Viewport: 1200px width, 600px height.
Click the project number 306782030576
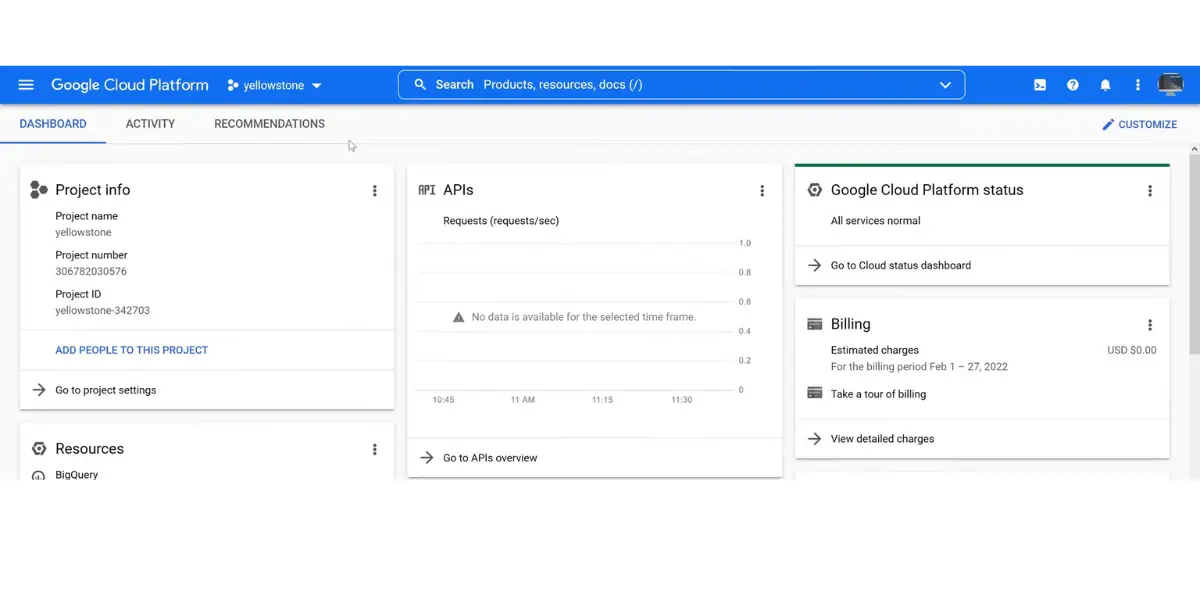point(91,271)
